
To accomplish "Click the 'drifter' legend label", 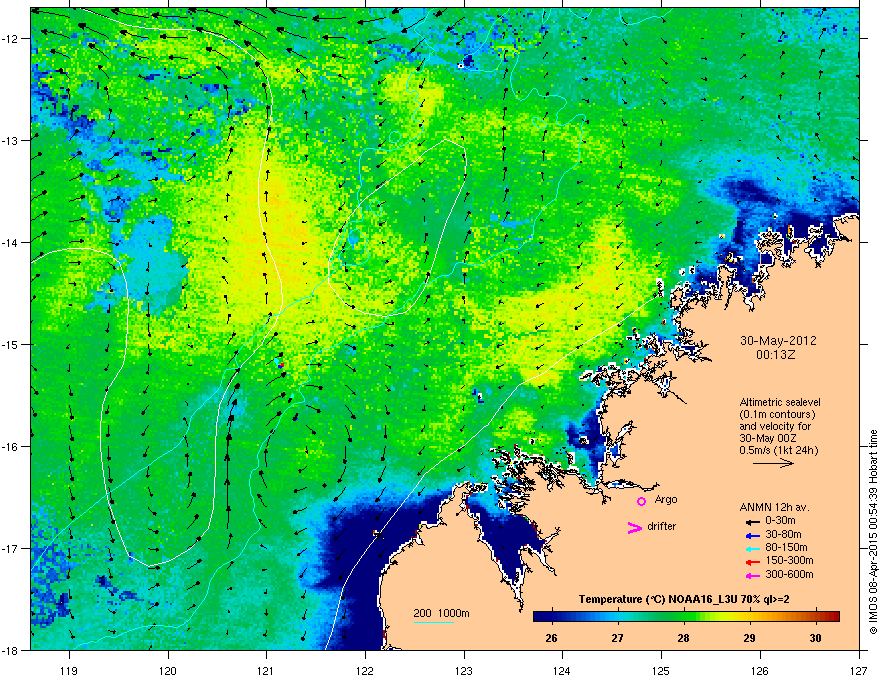I will coord(661,526).
